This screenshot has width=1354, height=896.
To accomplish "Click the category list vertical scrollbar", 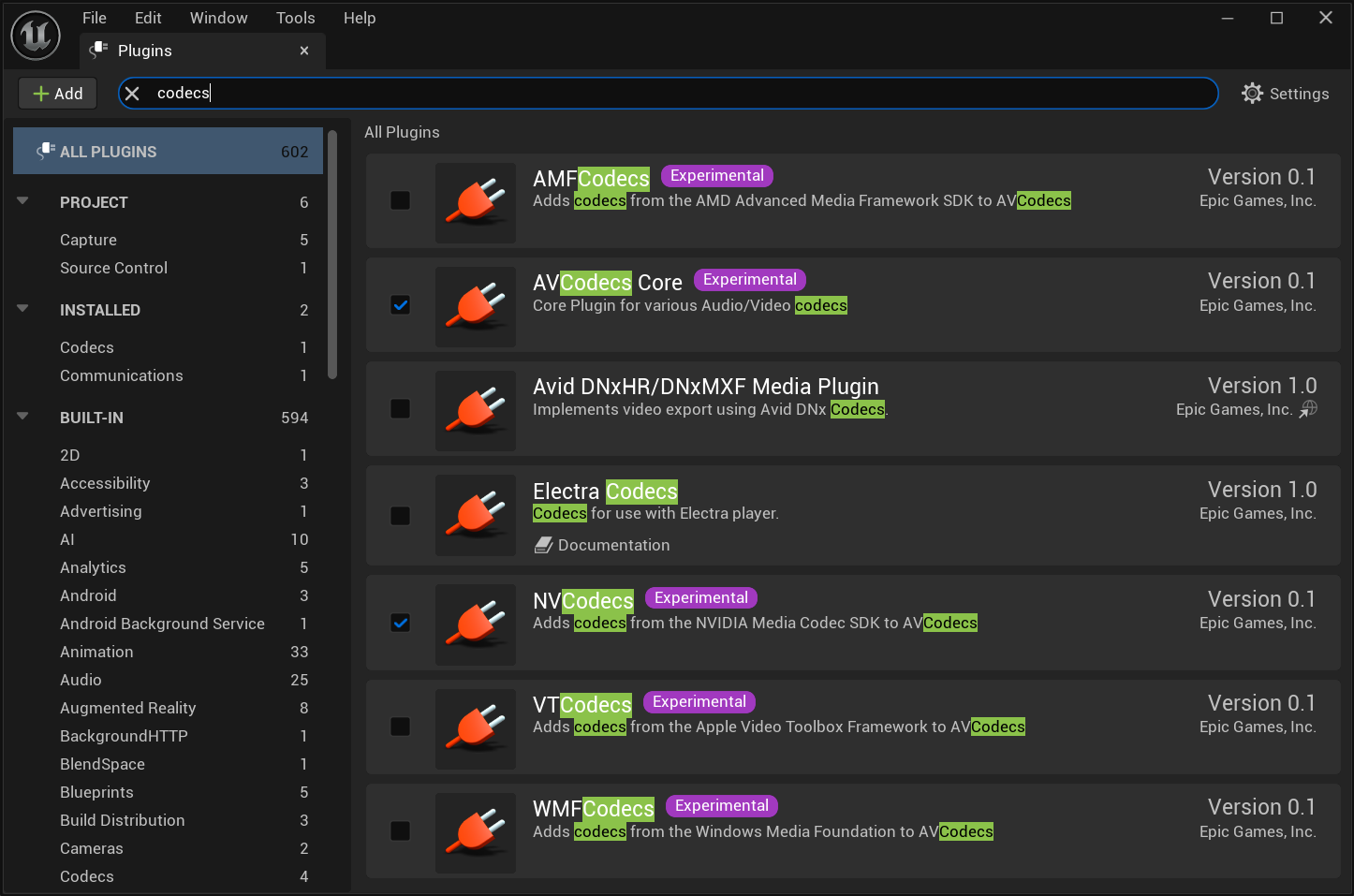I will tap(332, 255).
